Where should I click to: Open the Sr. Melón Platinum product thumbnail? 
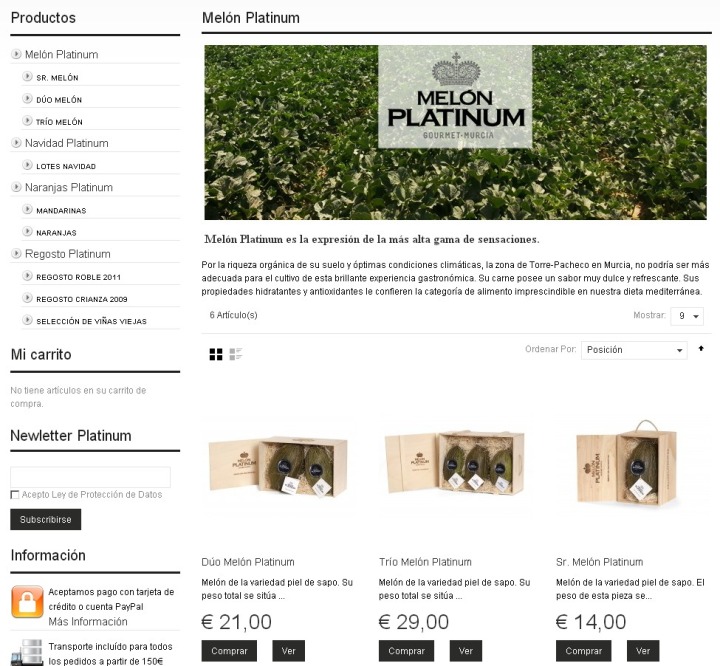tap(626, 463)
